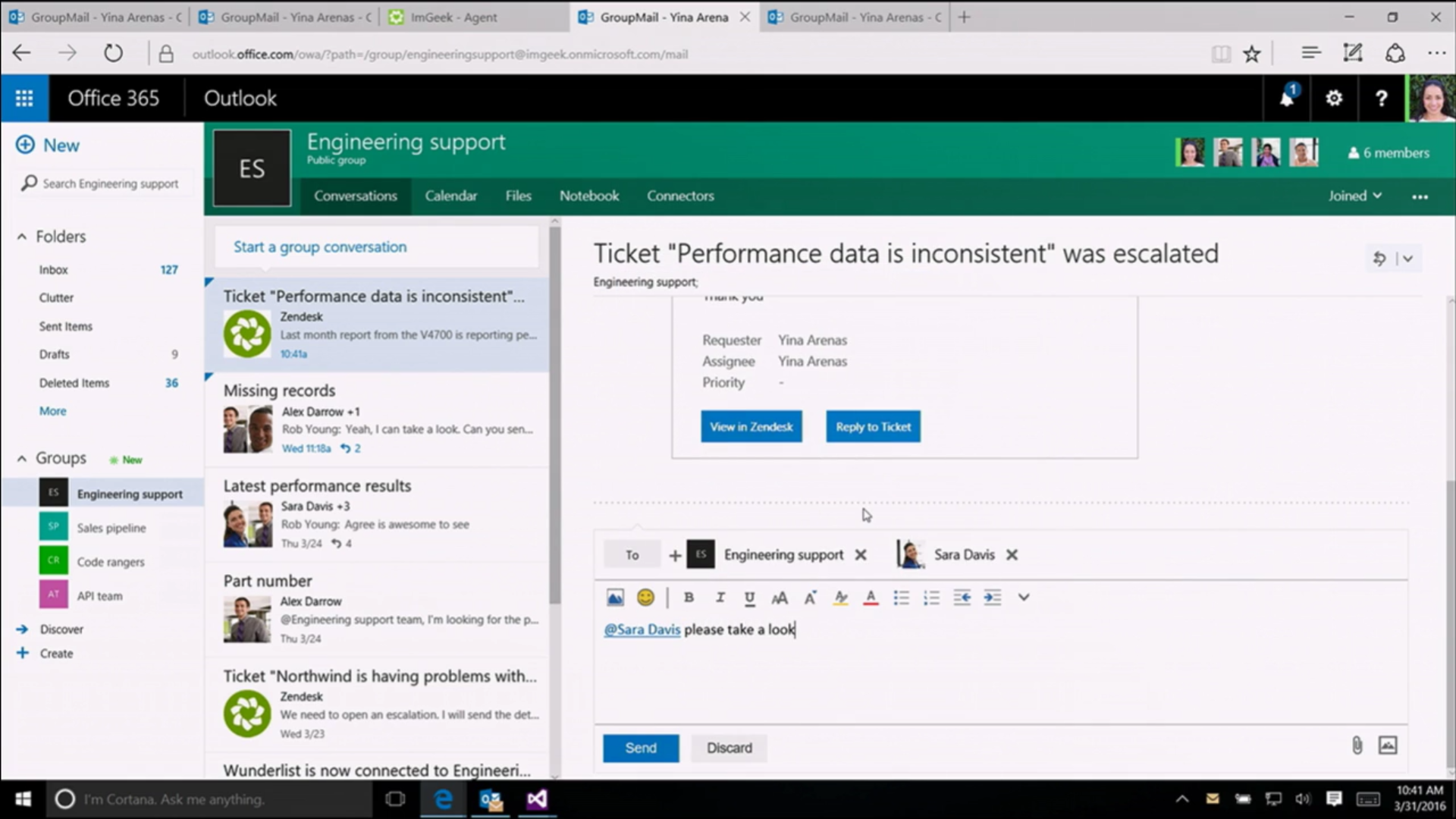Attach a file with the paperclip icon
Viewport: 1456px width, 819px height.
(x=1357, y=745)
